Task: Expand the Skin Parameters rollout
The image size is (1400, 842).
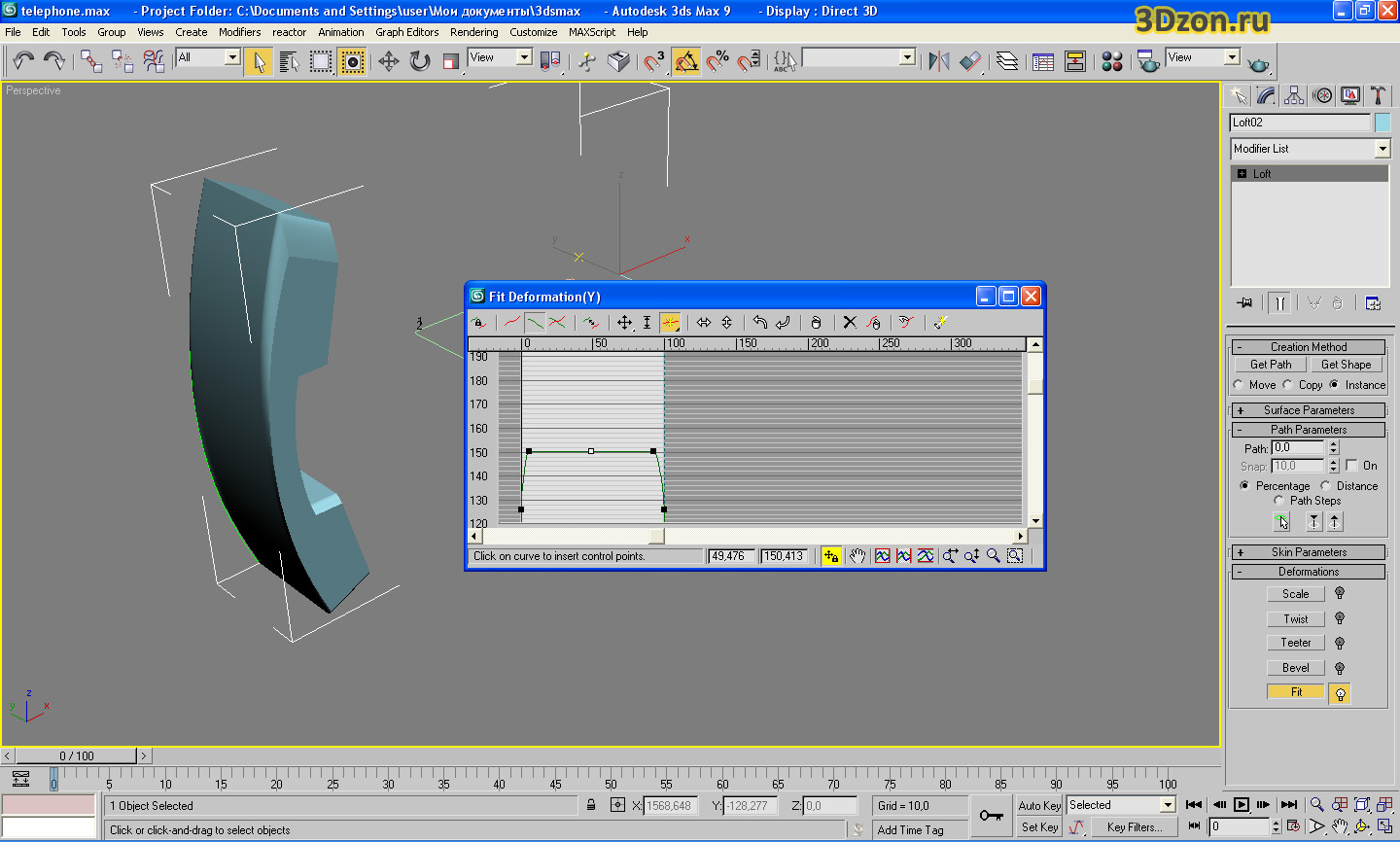Action: coord(1309,552)
